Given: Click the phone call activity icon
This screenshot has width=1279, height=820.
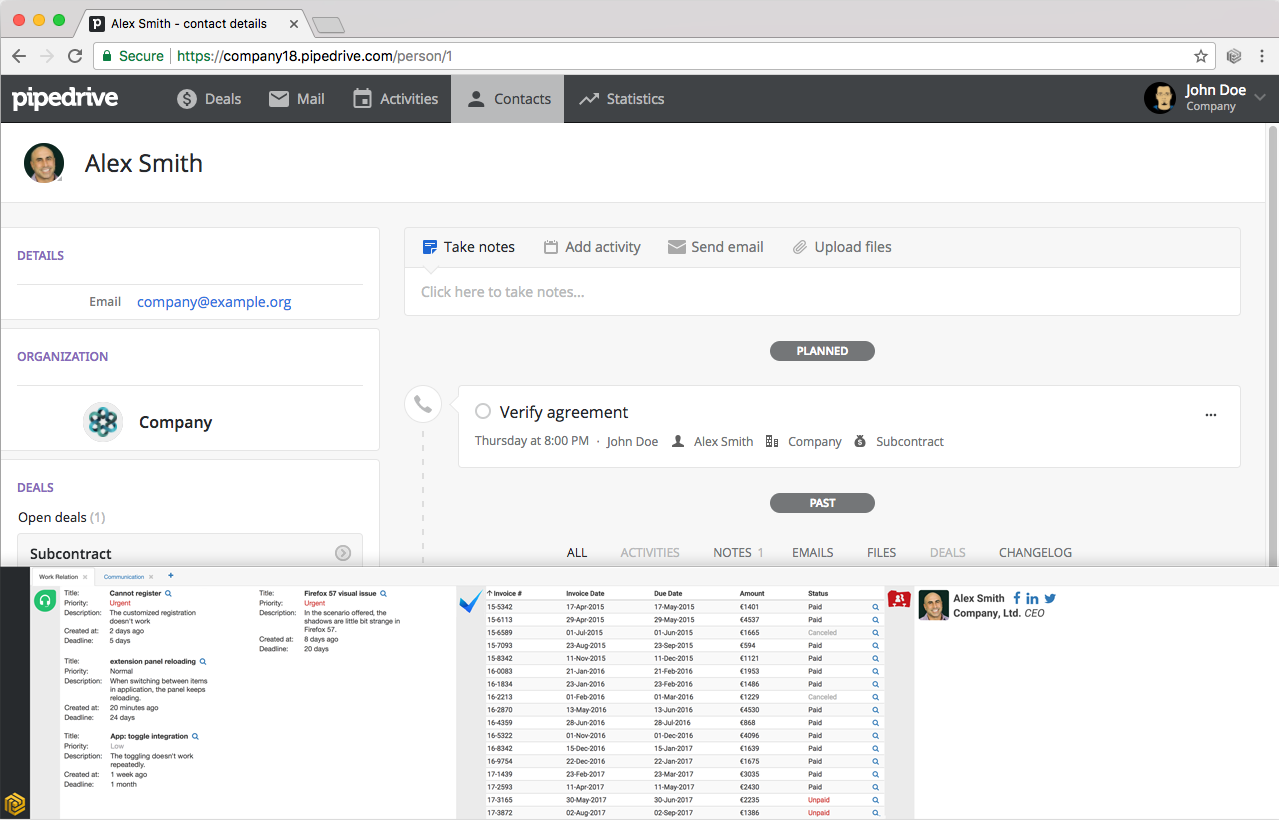Looking at the screenshot, I should (x=423, y=405).
